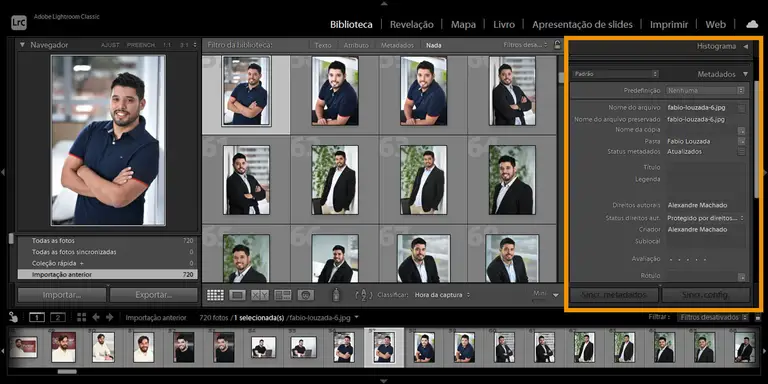Viewport: 768px width, 384px height.
Task: Click the cloud sync status icon
Action: (x=751, y=24)
